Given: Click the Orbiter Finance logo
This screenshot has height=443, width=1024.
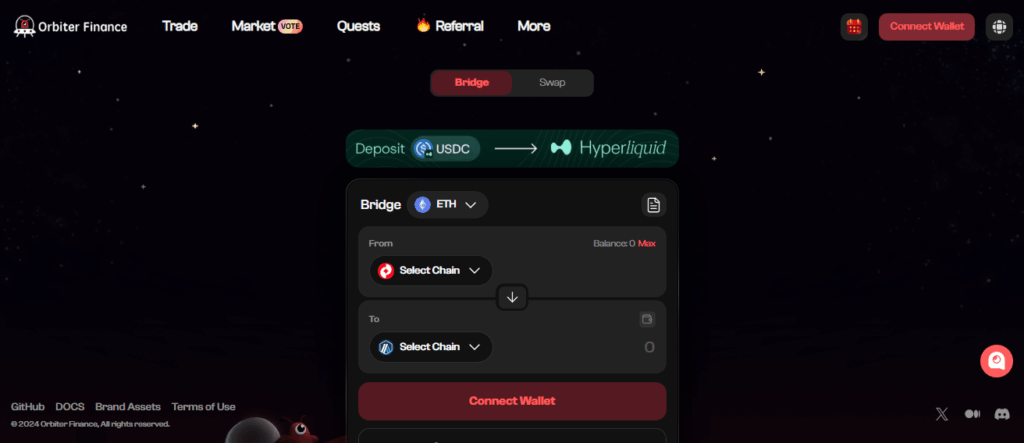Looking at the screenshot, I should point(71,26).
